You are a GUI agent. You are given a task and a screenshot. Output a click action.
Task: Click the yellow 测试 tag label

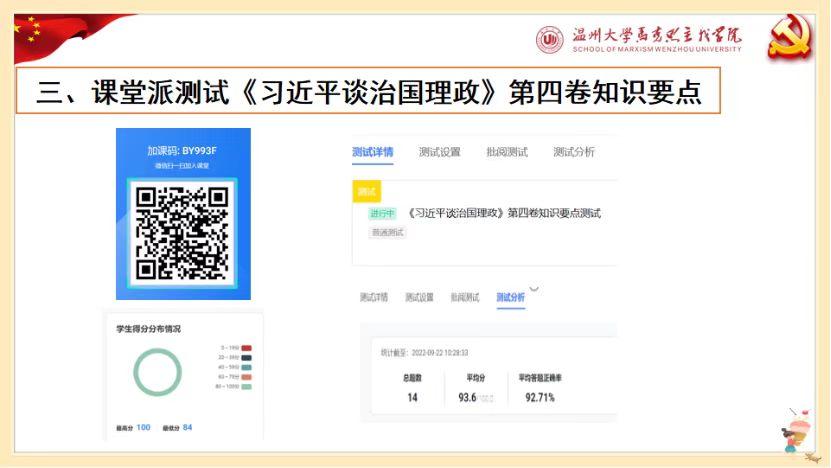(x=367, y=191)
